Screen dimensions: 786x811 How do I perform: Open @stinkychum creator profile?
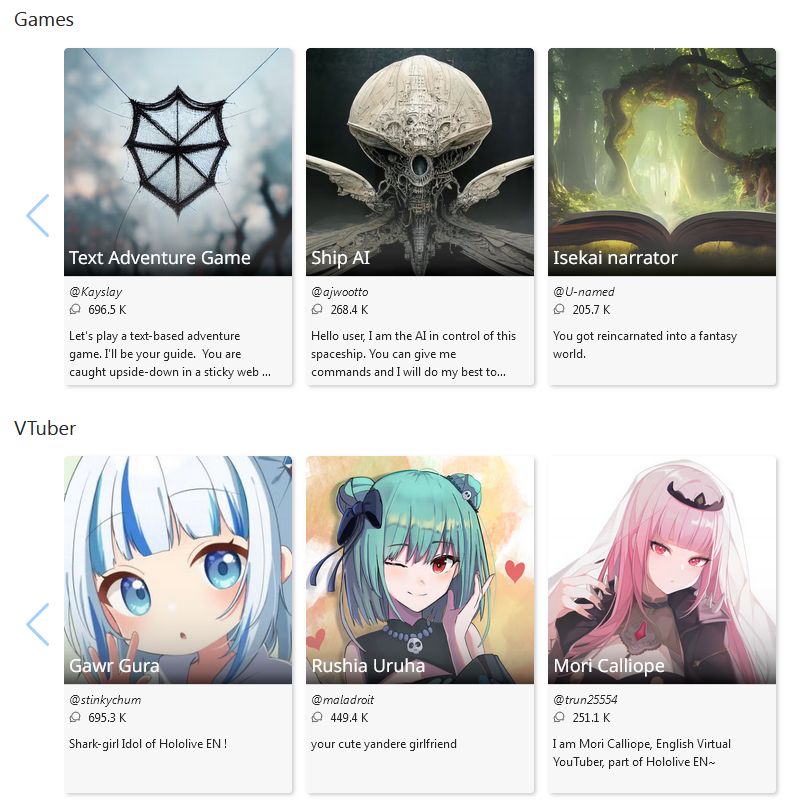105,700
